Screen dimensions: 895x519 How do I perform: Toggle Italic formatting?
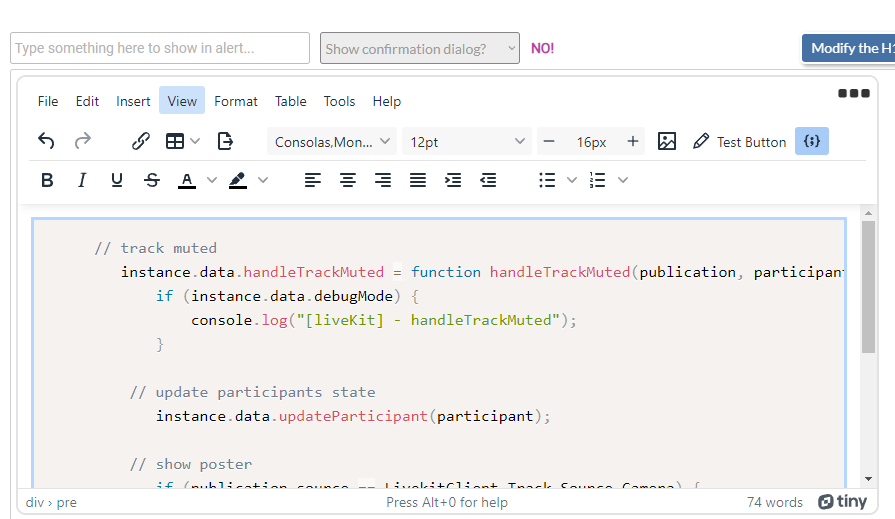click(x=82, y=180)
